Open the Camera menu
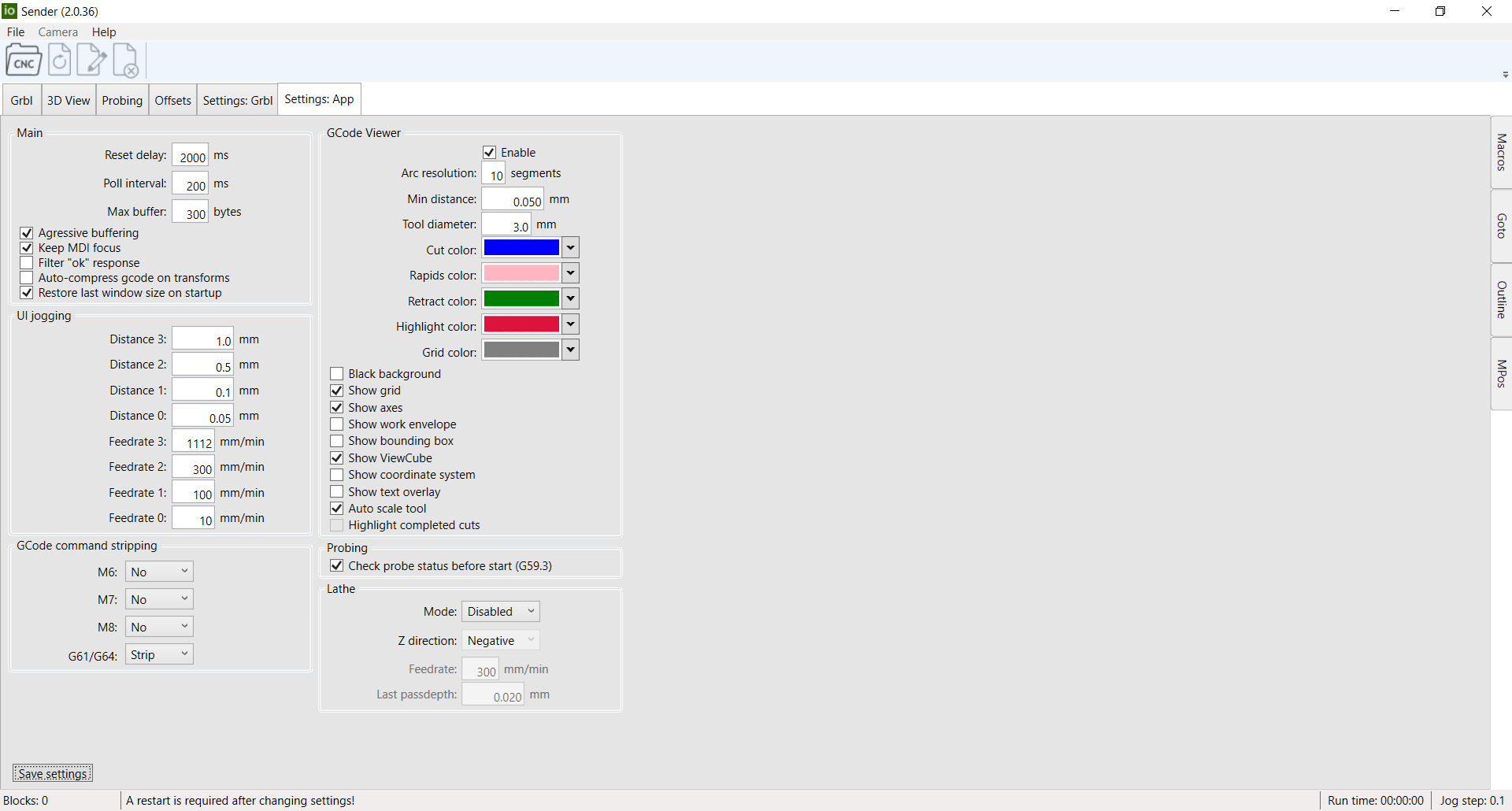 tap(57, 32)
